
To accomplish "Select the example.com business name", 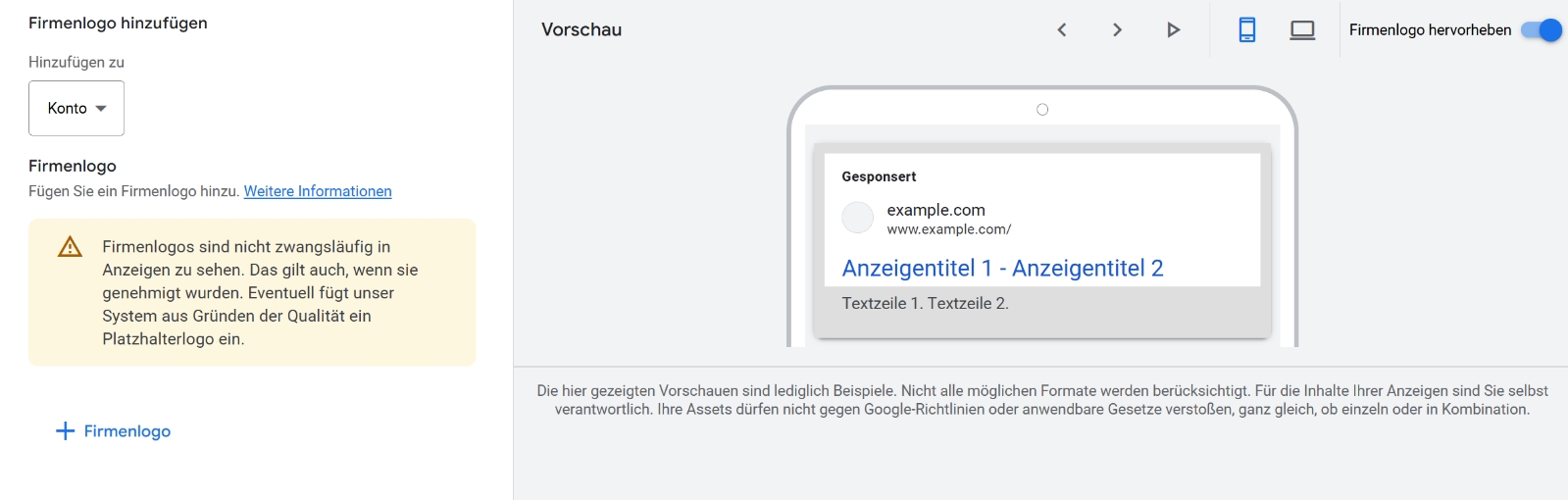I will tap(936, 210).
